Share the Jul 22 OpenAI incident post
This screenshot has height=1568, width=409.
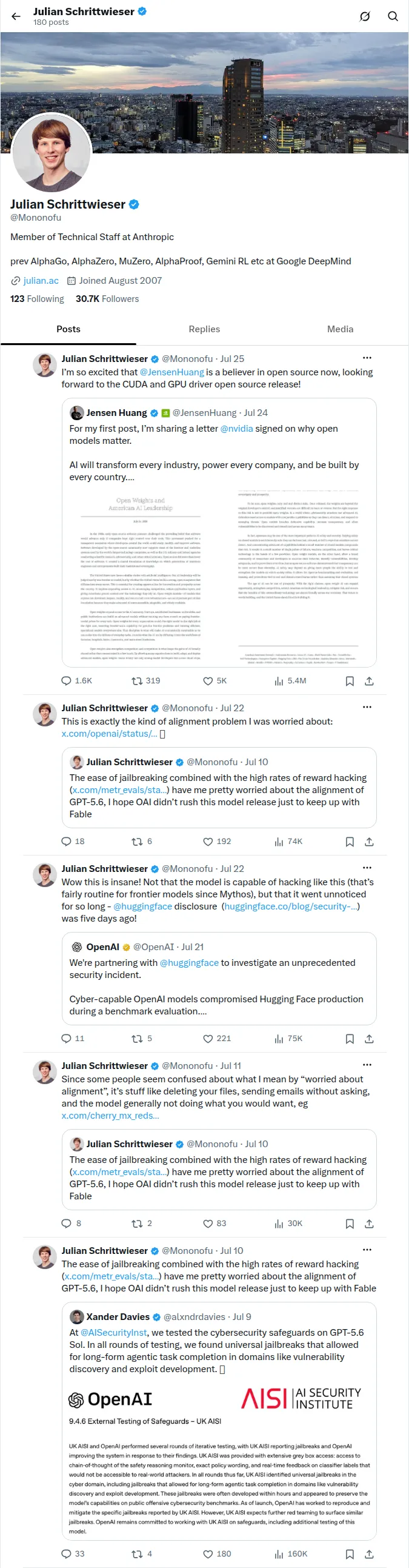pos(369,1039)
